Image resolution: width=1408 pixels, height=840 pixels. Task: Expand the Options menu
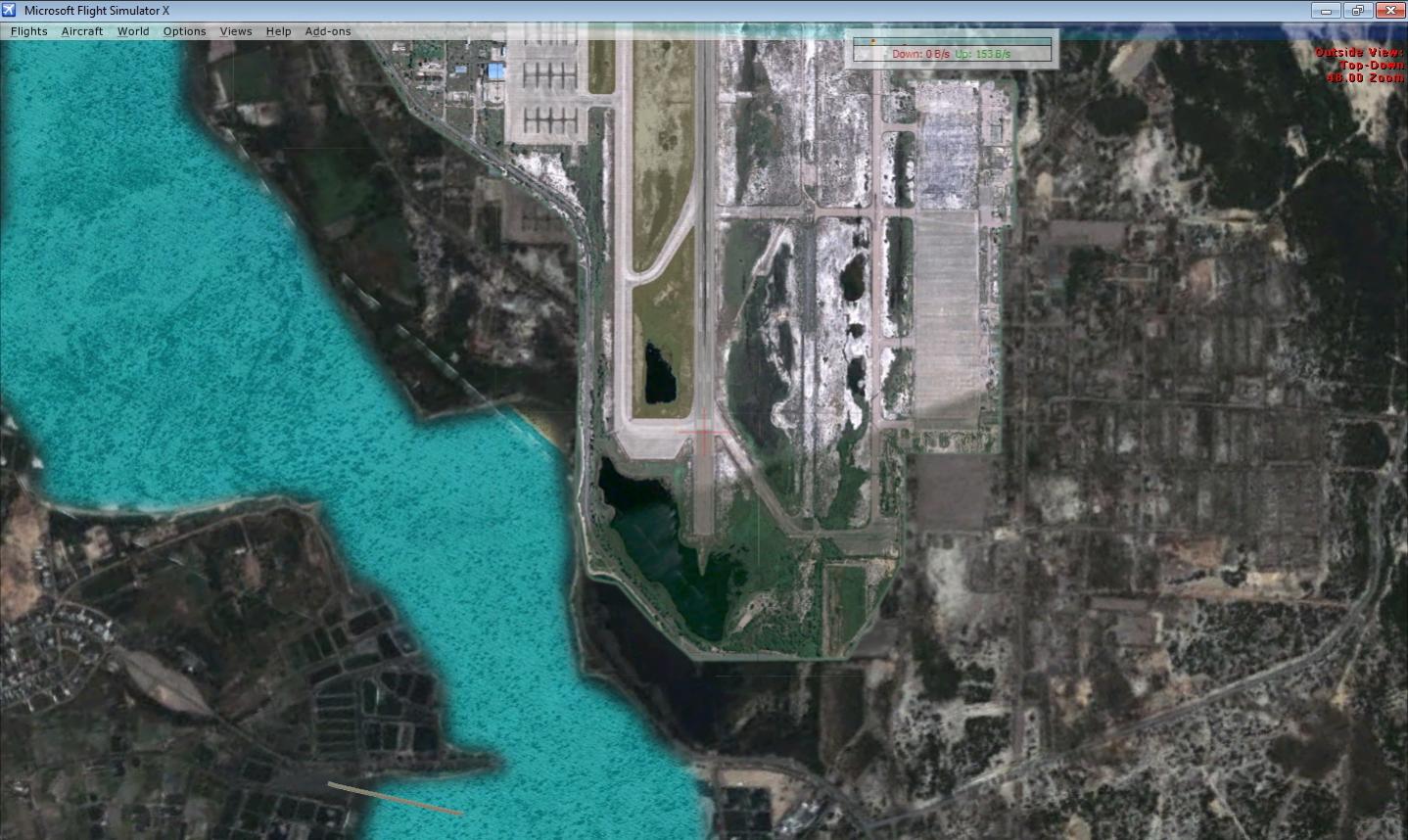[x=184, y=31]
